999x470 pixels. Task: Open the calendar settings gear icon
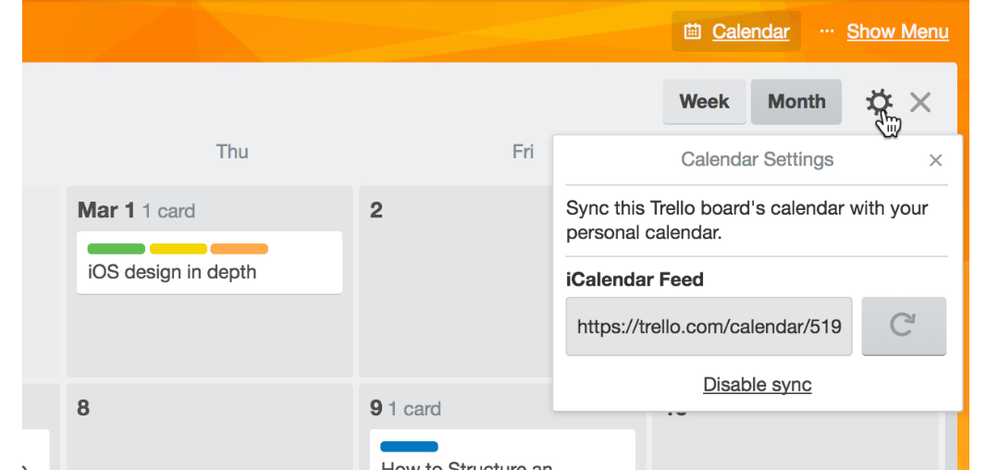point(879,102)
